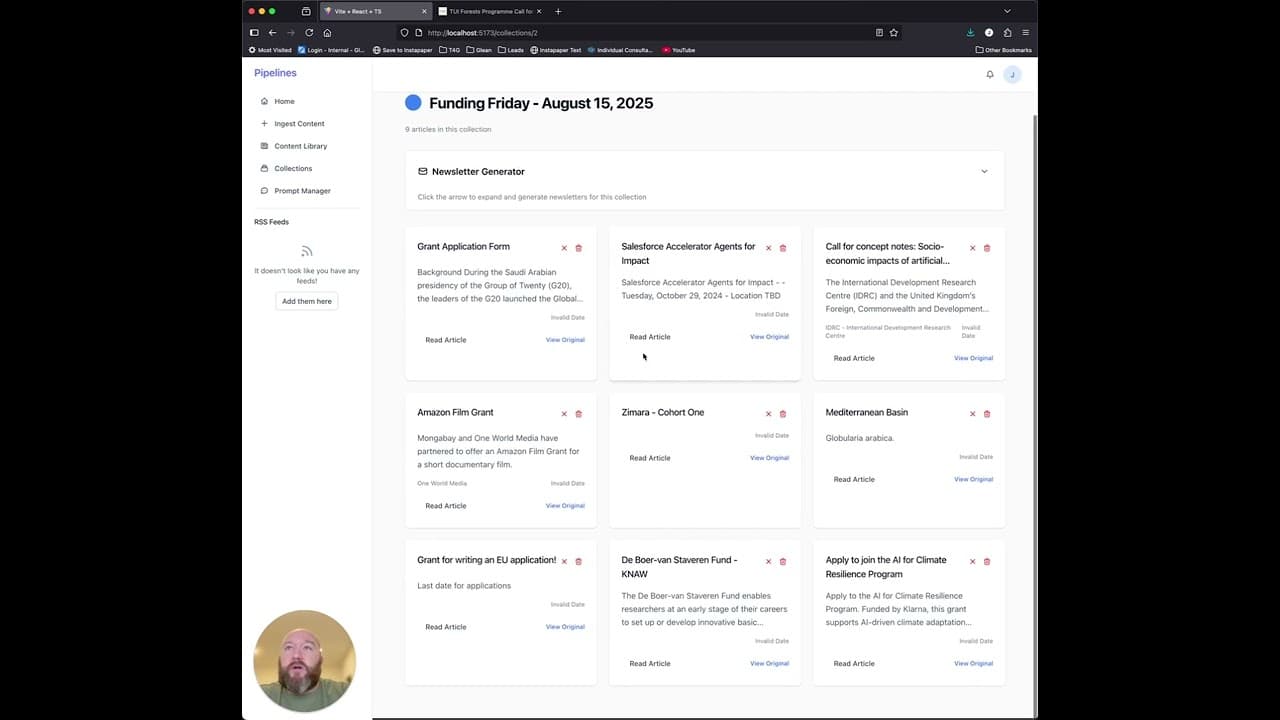
Task: Delete the Amazon Film Grant card via trash icon
Action: [x=578, y=413]
